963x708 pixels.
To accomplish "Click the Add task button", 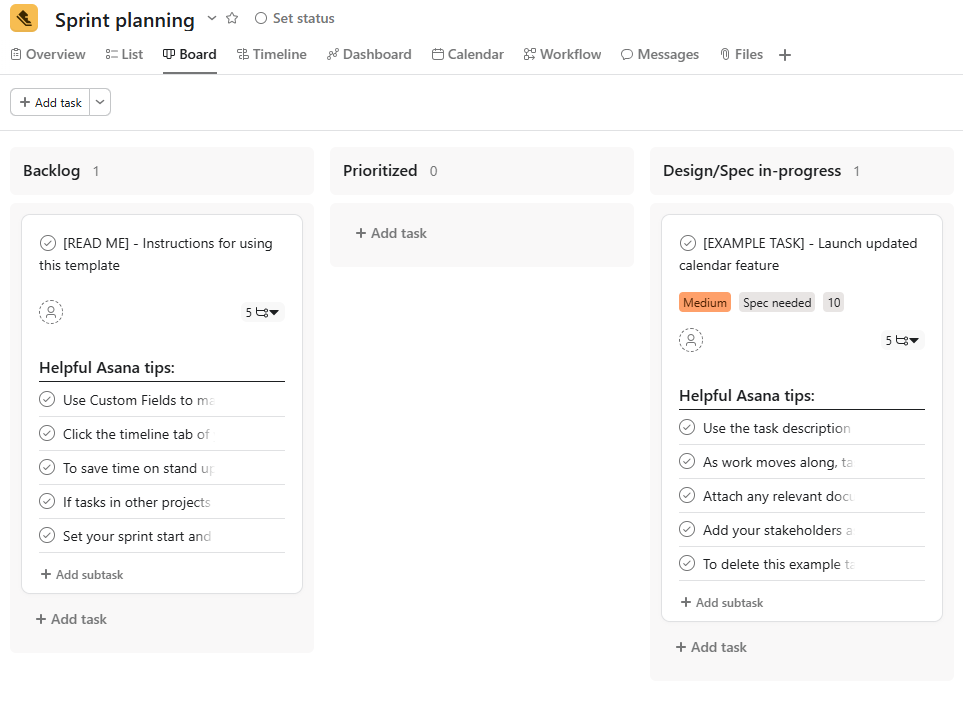I will tap(48, 101).
